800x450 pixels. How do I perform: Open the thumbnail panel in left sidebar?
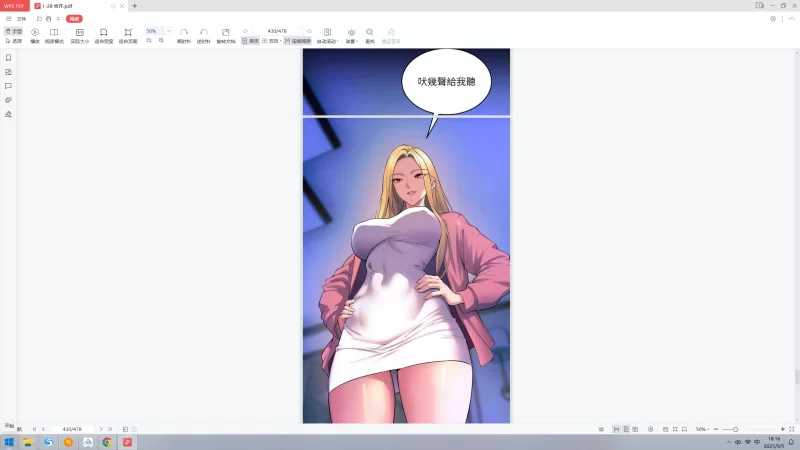(x=8, y=72)
